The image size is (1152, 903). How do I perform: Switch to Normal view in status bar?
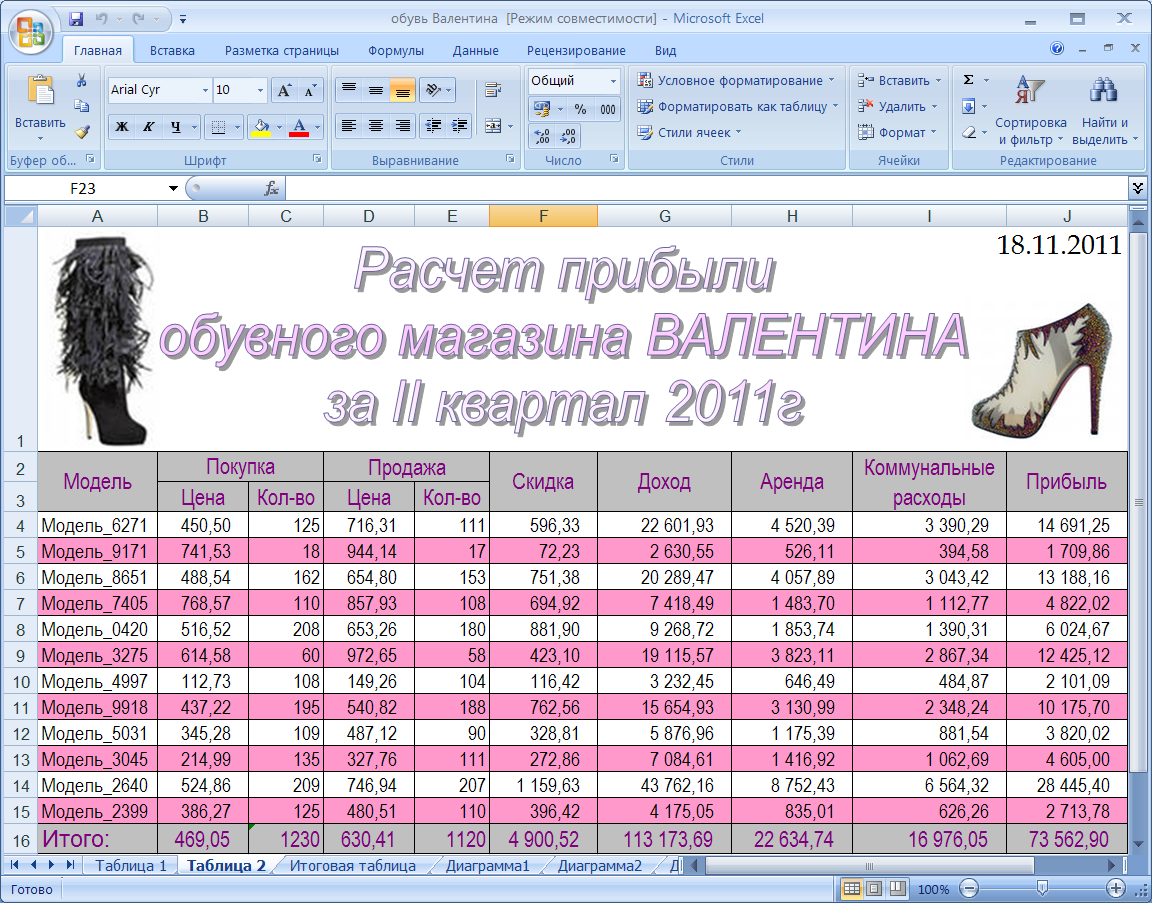852,889
